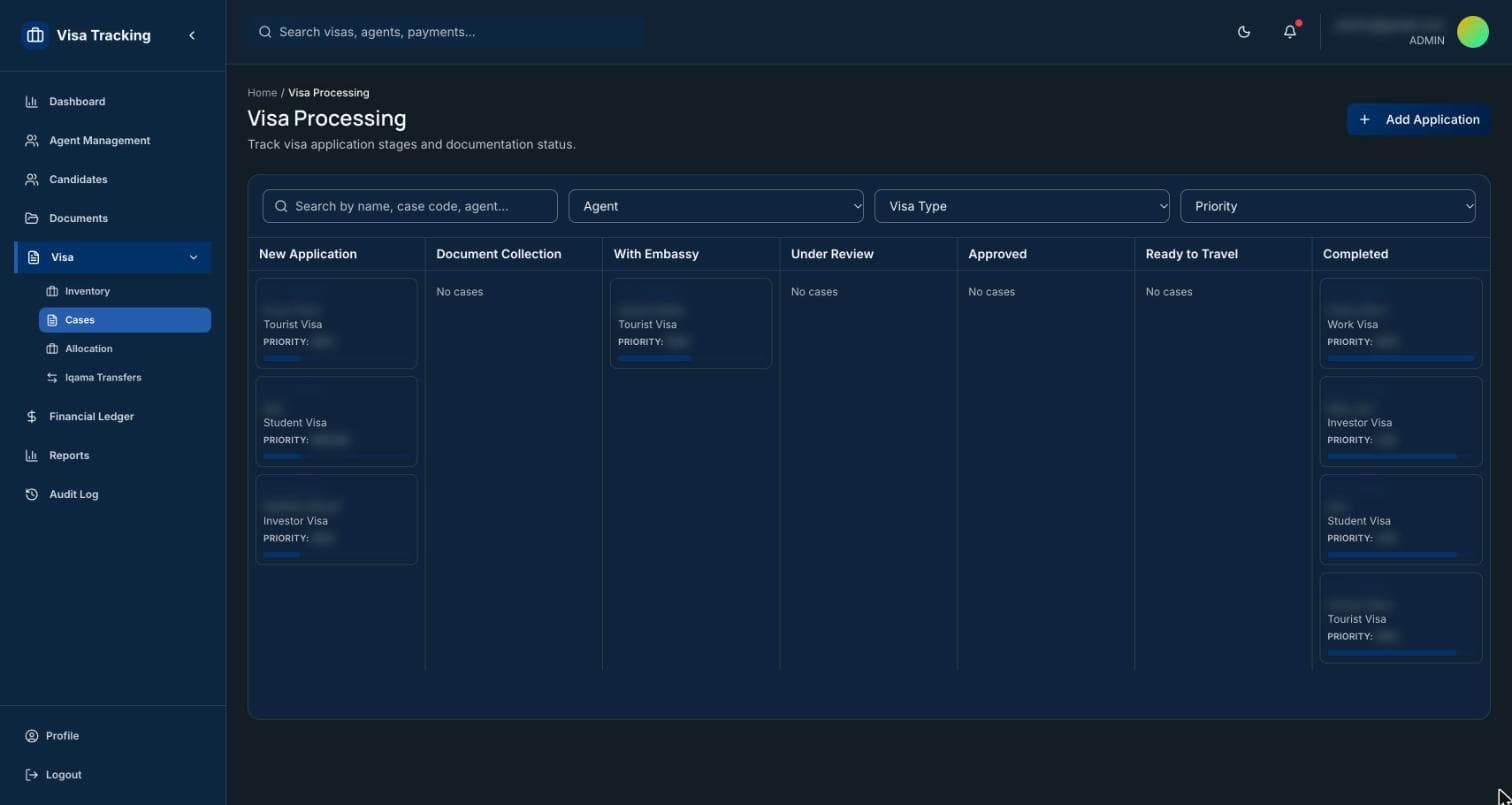The width and height of the screenshot is (1512, 805).
Task: Open the Tourist Visa card in New Application
Action: tap(336, 324)
